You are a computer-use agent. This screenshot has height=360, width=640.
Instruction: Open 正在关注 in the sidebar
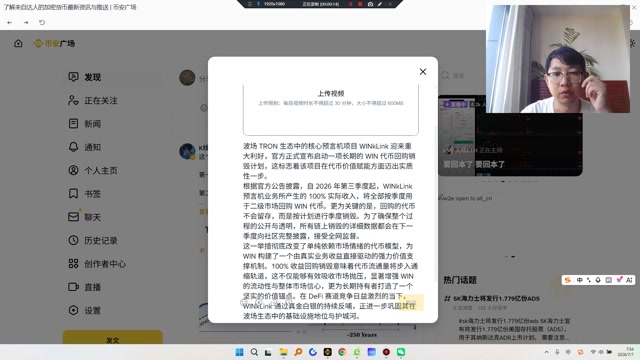click(x=113, y=100)
